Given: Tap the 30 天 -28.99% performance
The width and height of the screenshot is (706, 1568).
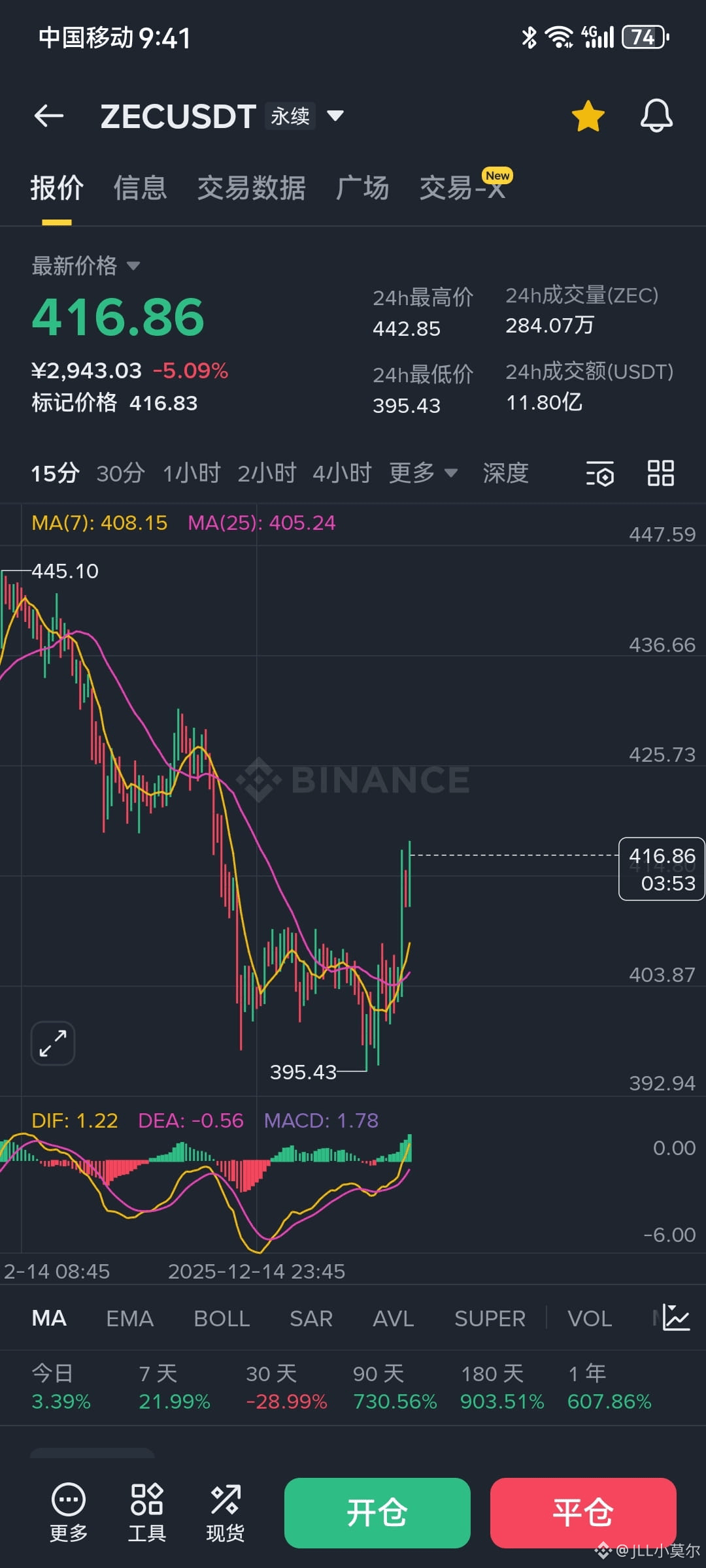Looking at the screenshot, I should 286,1388.
